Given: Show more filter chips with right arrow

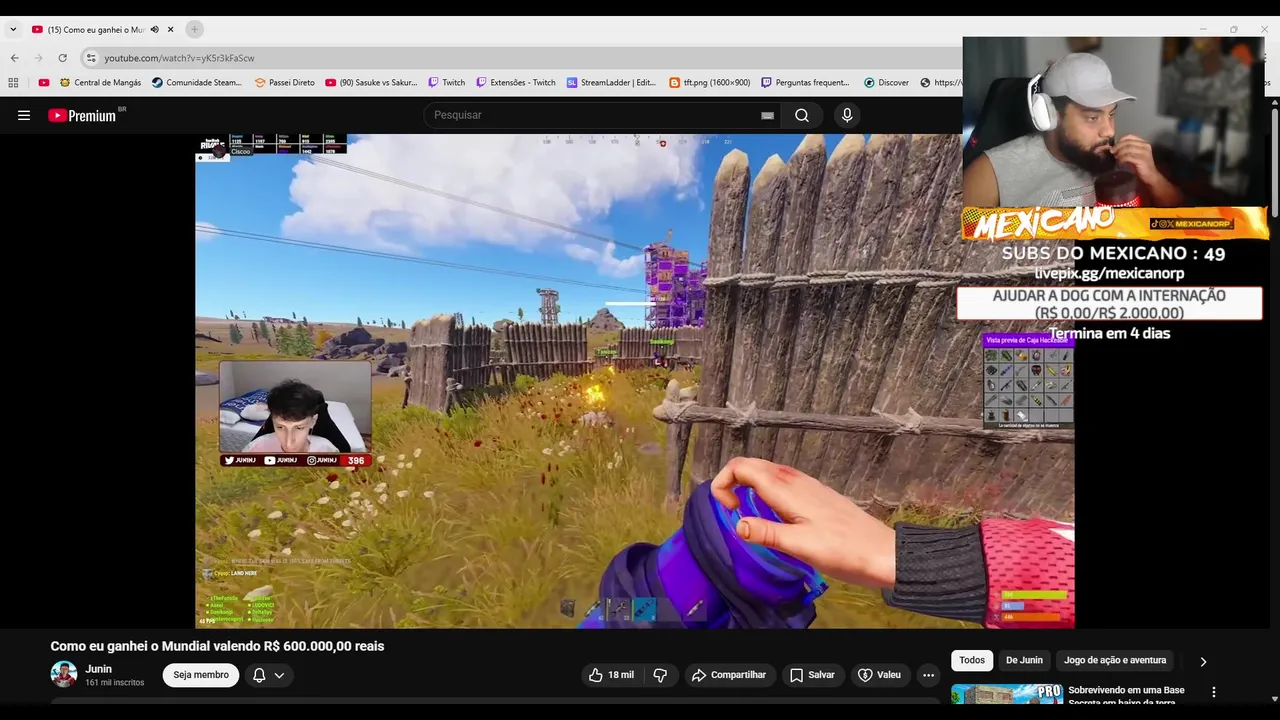Looking at the screenshot, I should pos(1203,661).
